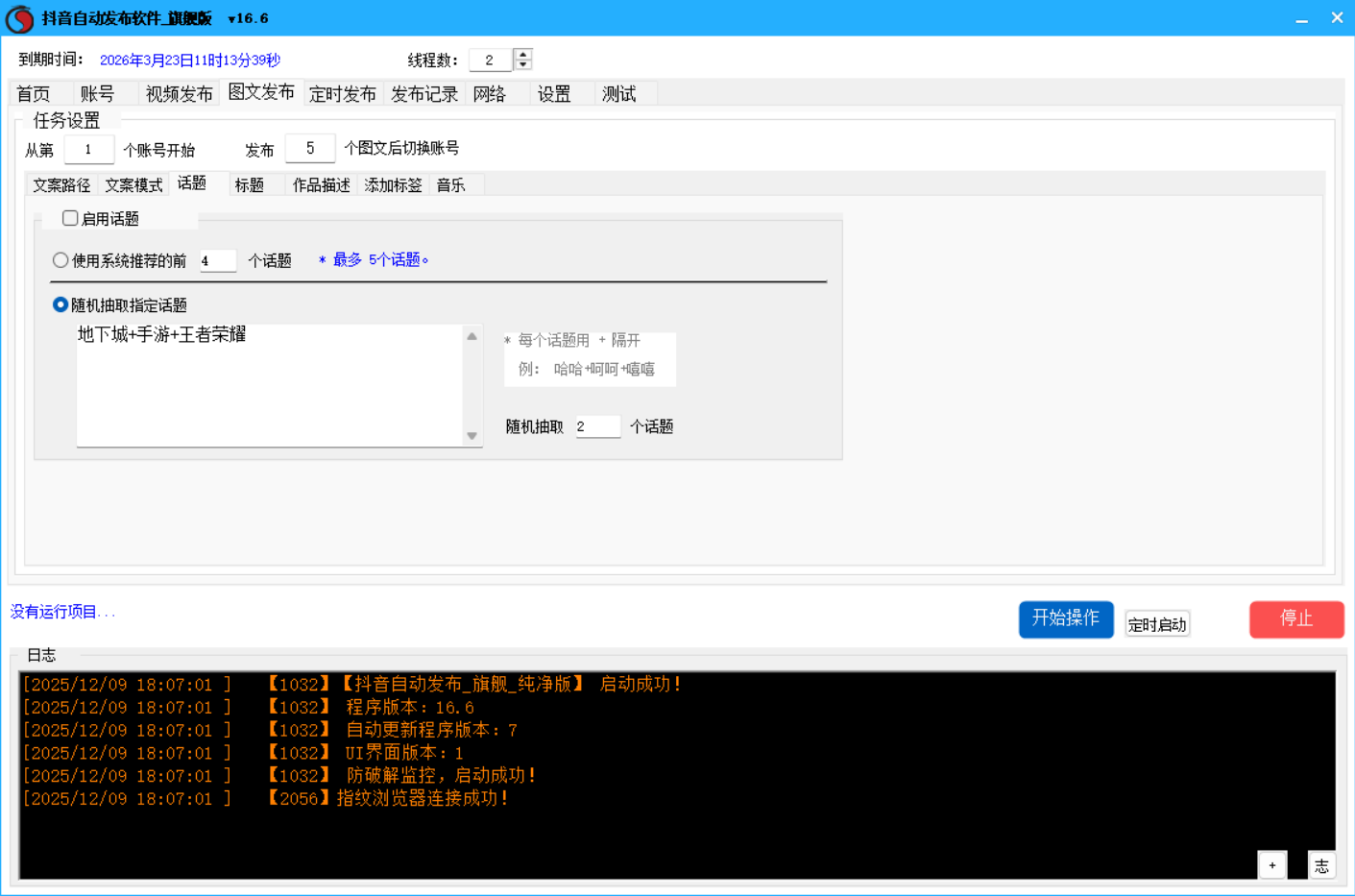Enable the 启用话题 checkbox
1355x896 pixels.
point(70,218)
